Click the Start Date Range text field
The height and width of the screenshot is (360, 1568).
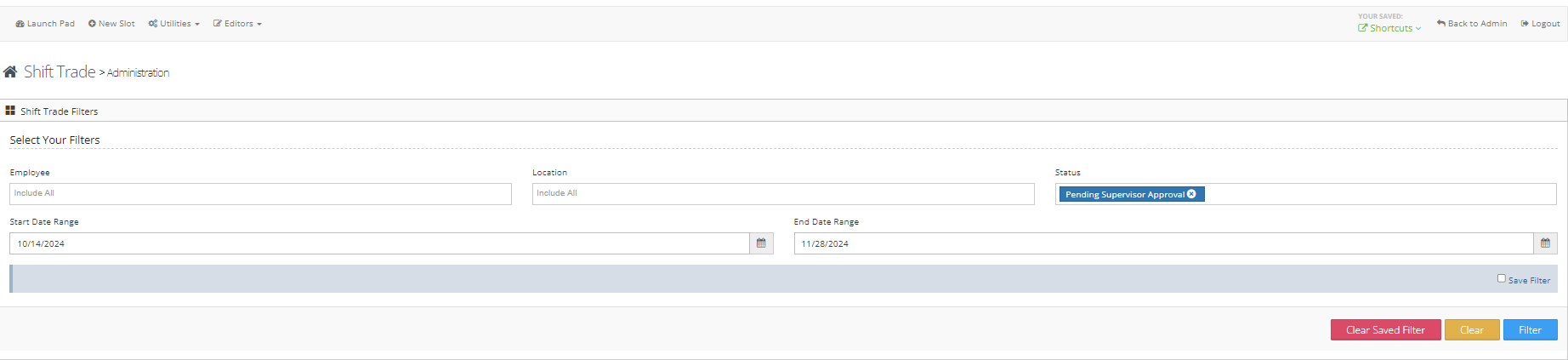379,243
